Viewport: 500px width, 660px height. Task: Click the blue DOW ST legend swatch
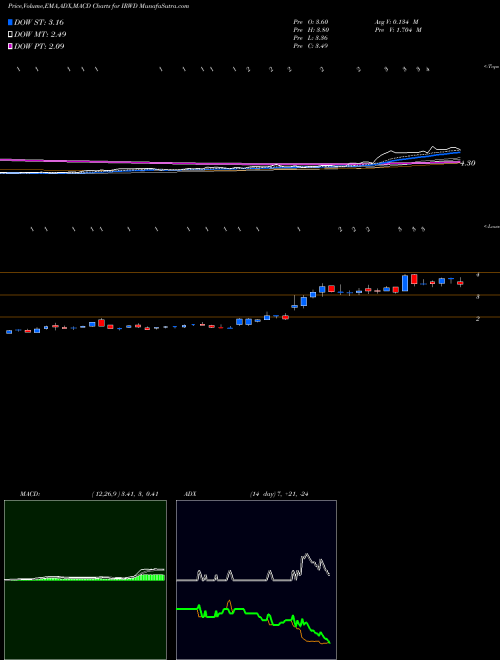click(10, 22)
